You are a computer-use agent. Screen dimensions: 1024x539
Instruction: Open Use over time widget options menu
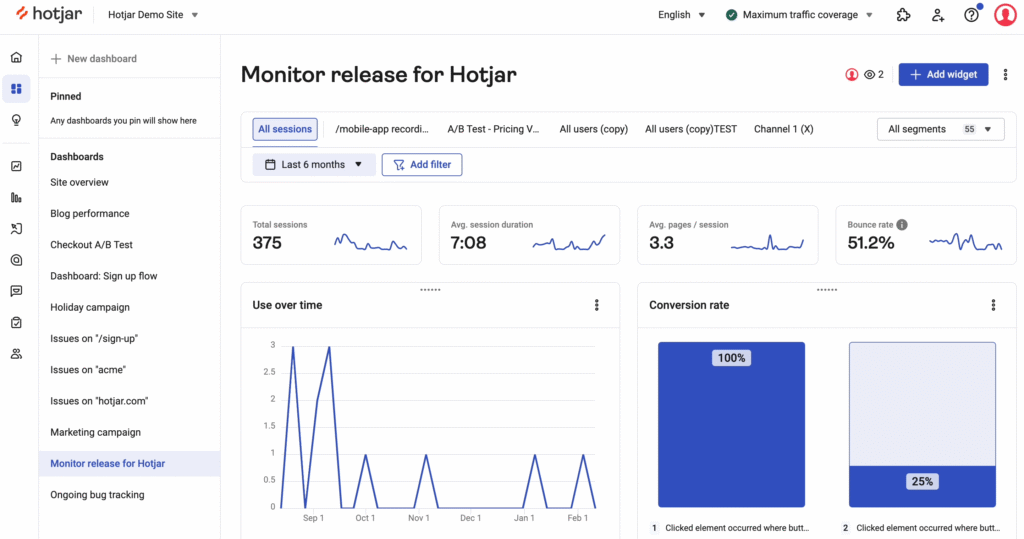597,305
